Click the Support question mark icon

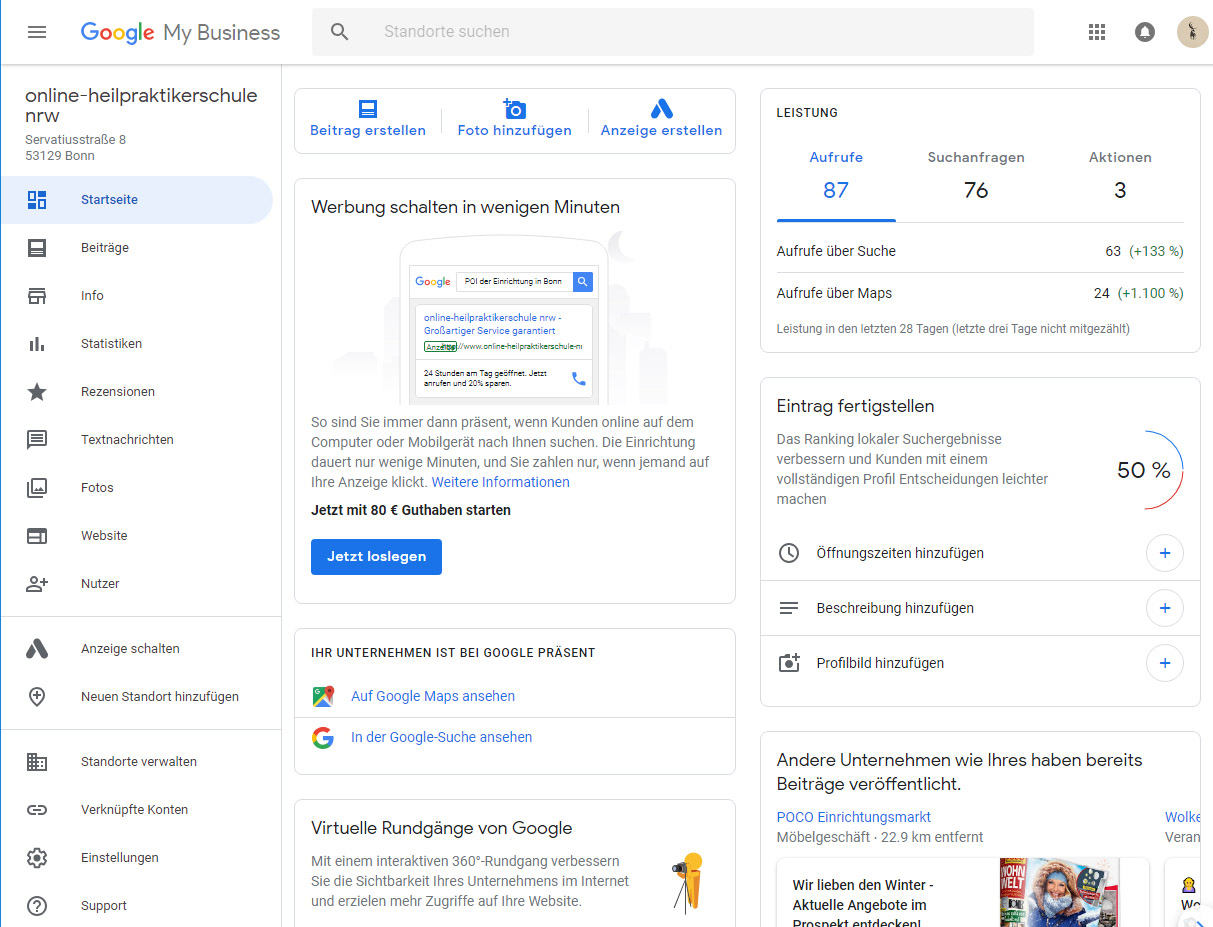(37, 906)
